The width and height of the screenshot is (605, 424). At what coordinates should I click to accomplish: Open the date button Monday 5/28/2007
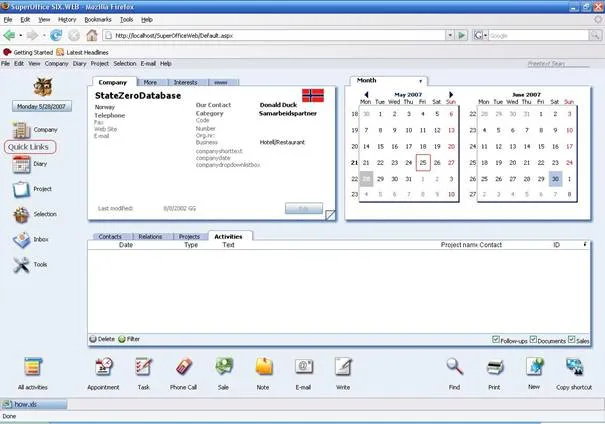pos(41,106)
